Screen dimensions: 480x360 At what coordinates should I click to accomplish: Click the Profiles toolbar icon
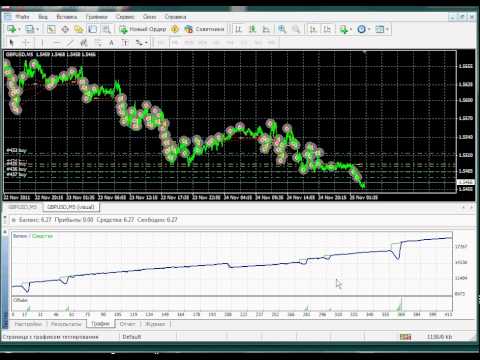pyautogui.click(x=30, y=29)
